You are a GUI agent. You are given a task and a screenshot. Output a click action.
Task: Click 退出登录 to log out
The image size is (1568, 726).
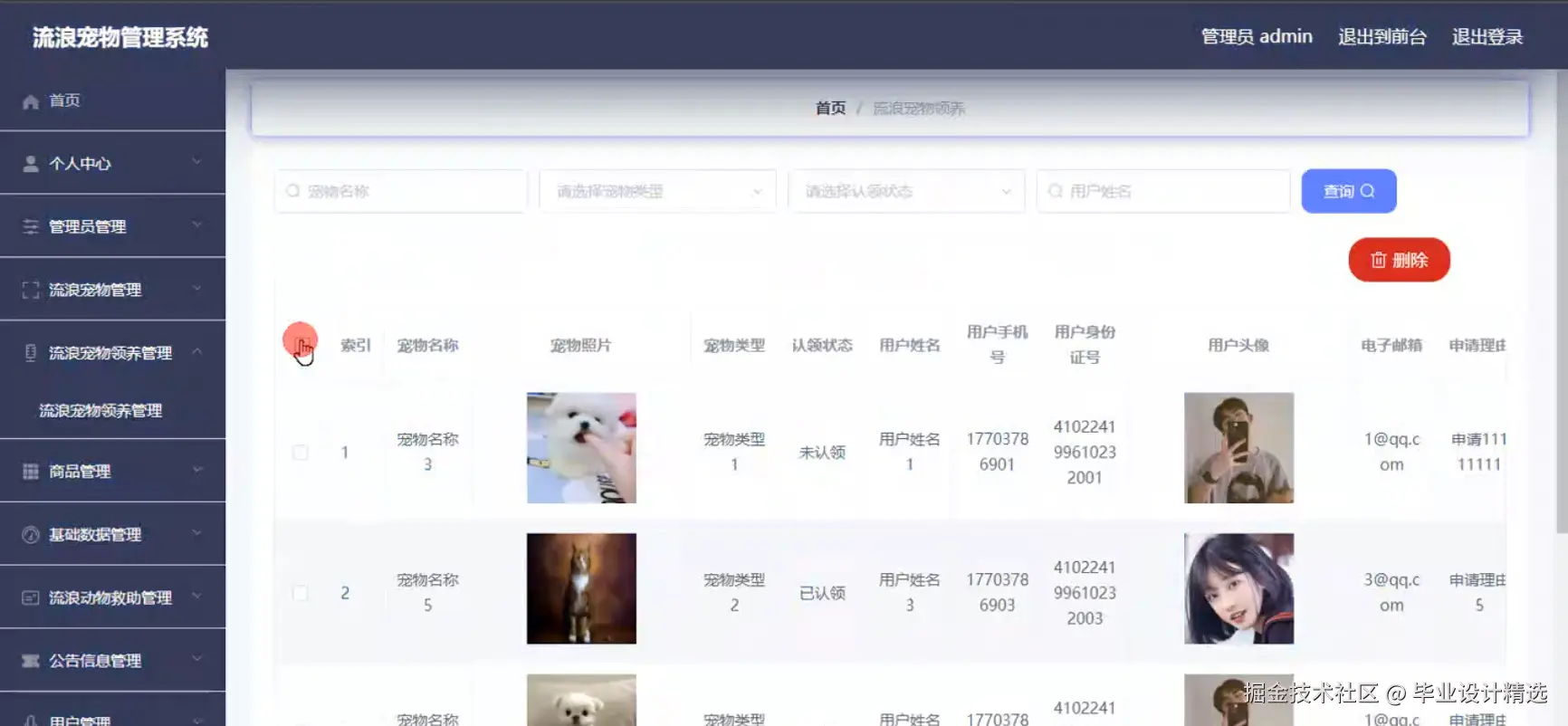[1487, 37]
